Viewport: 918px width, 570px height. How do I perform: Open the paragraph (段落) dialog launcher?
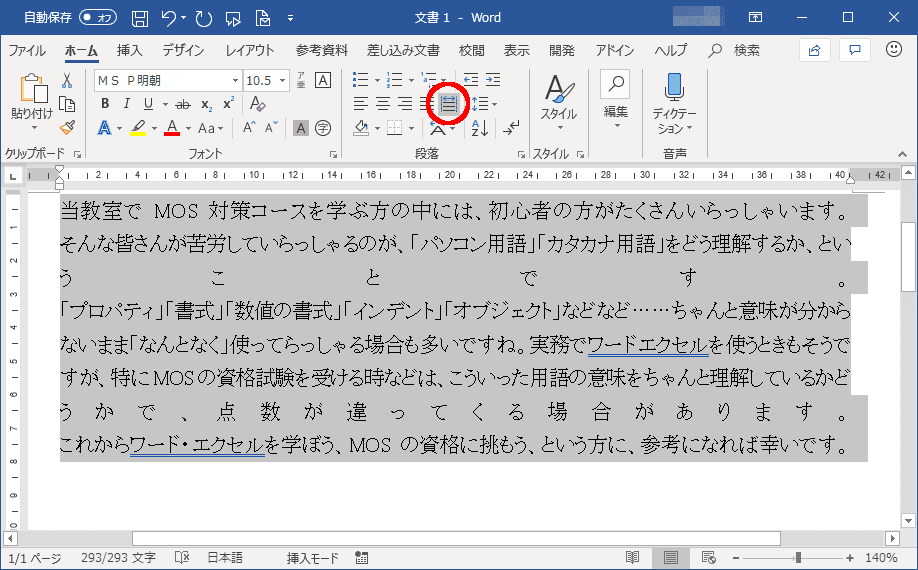point(521,154)
